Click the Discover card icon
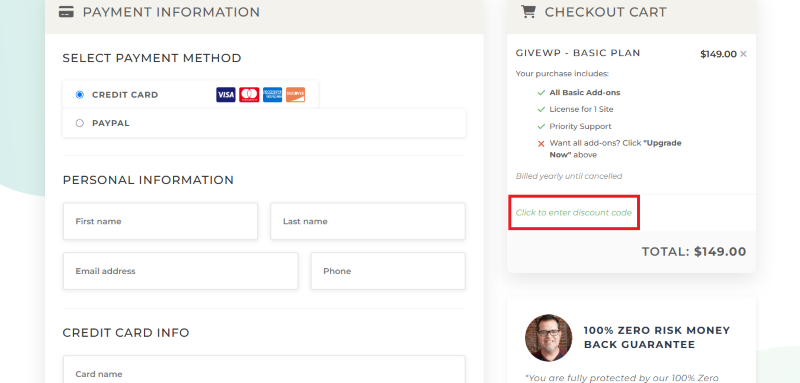This screenshot has height=383, width=800. (295, 95)
